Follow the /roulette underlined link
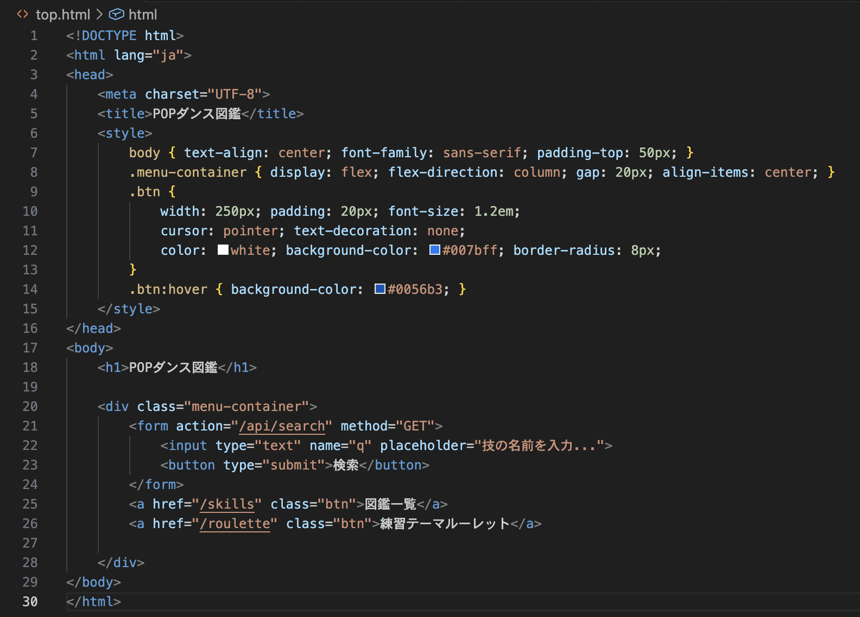This screenshot has height=617, width=860. pos(236,524)
